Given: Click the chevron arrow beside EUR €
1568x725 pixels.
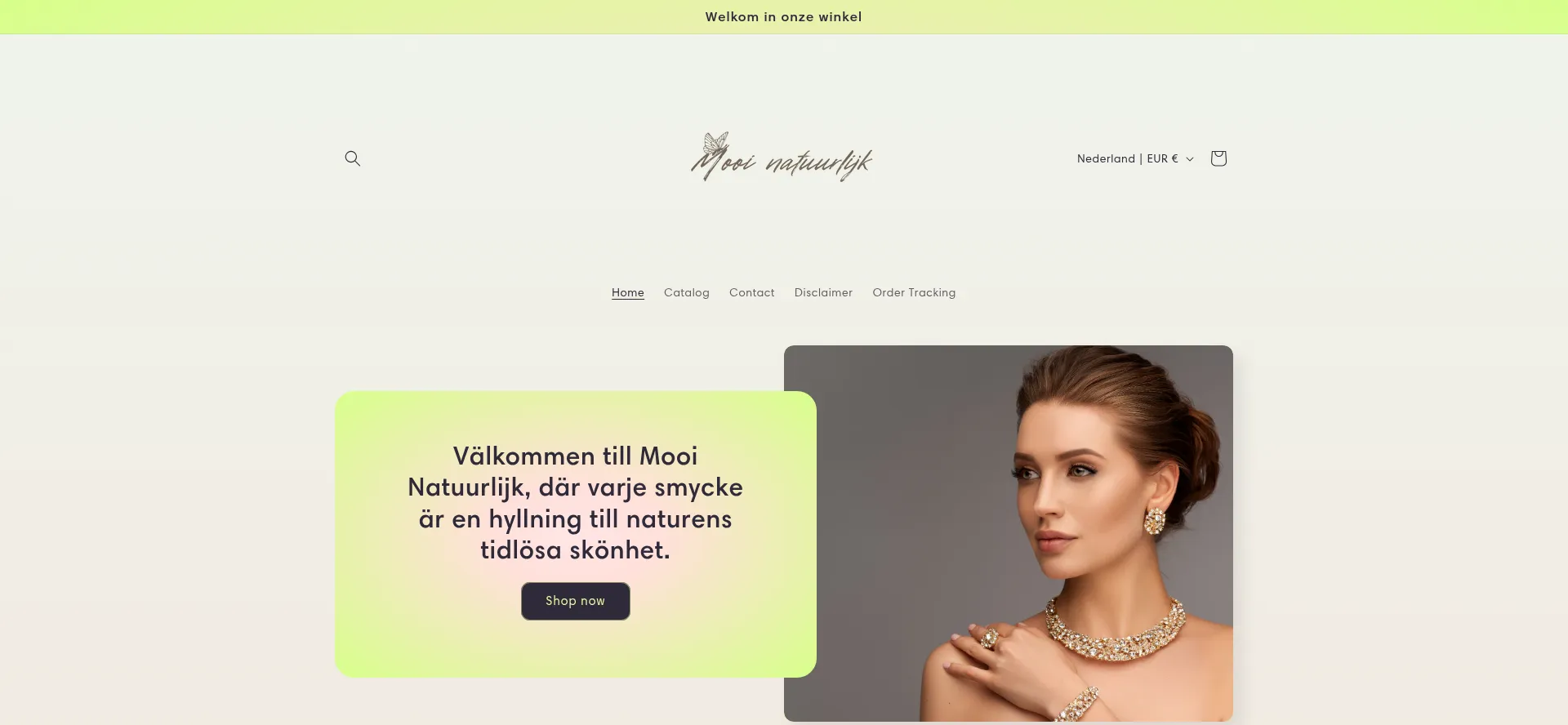Looking at the screenshot, I should [1190, 159].
